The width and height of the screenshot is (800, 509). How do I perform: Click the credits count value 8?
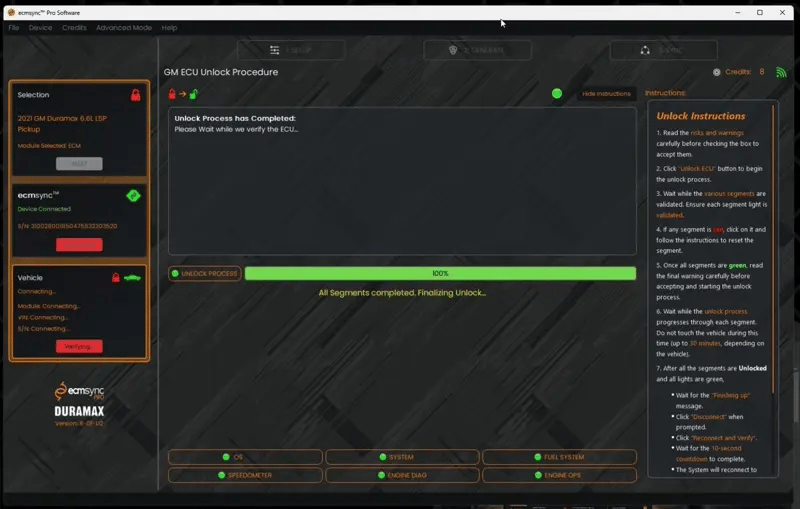[762, 72]
